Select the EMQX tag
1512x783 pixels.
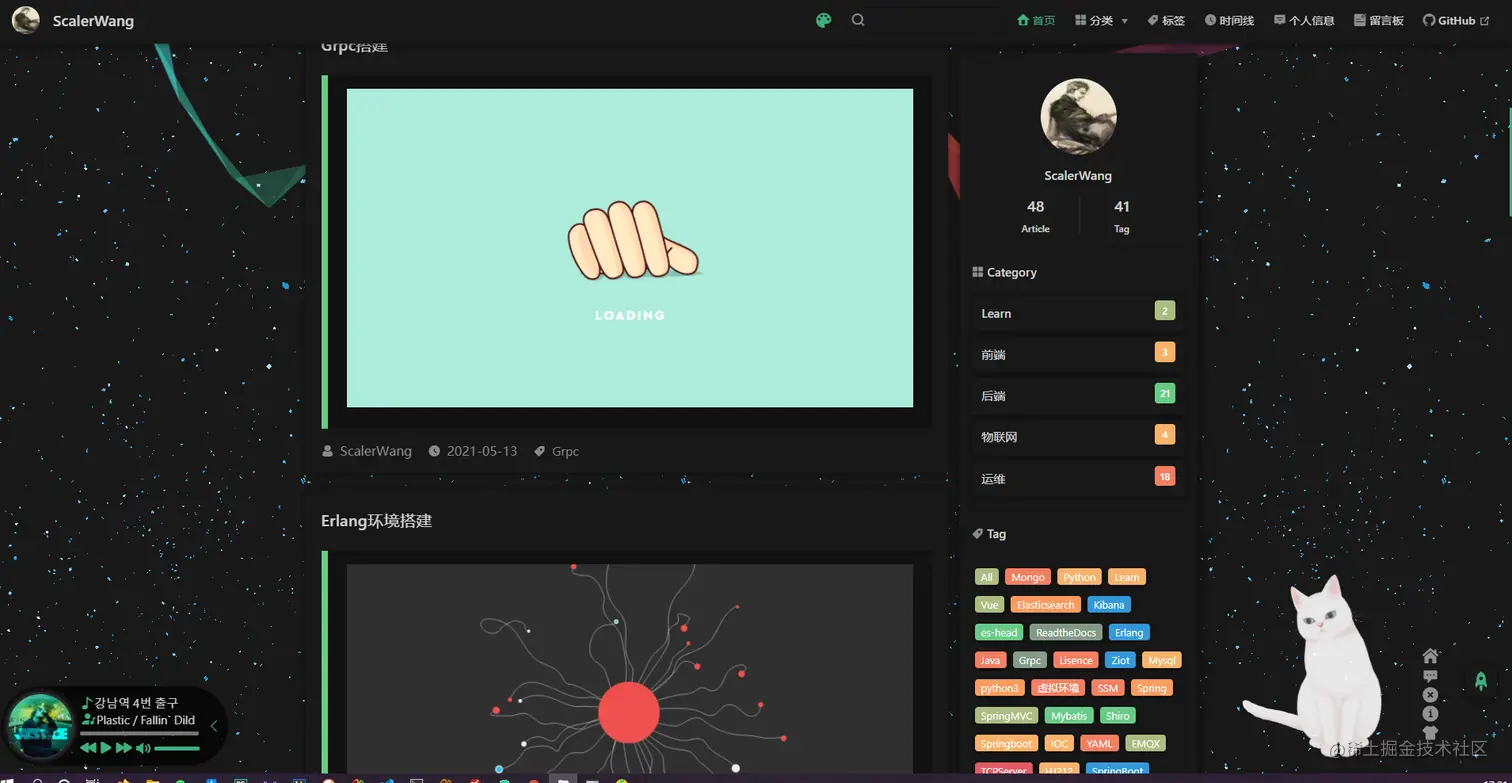1146,744
